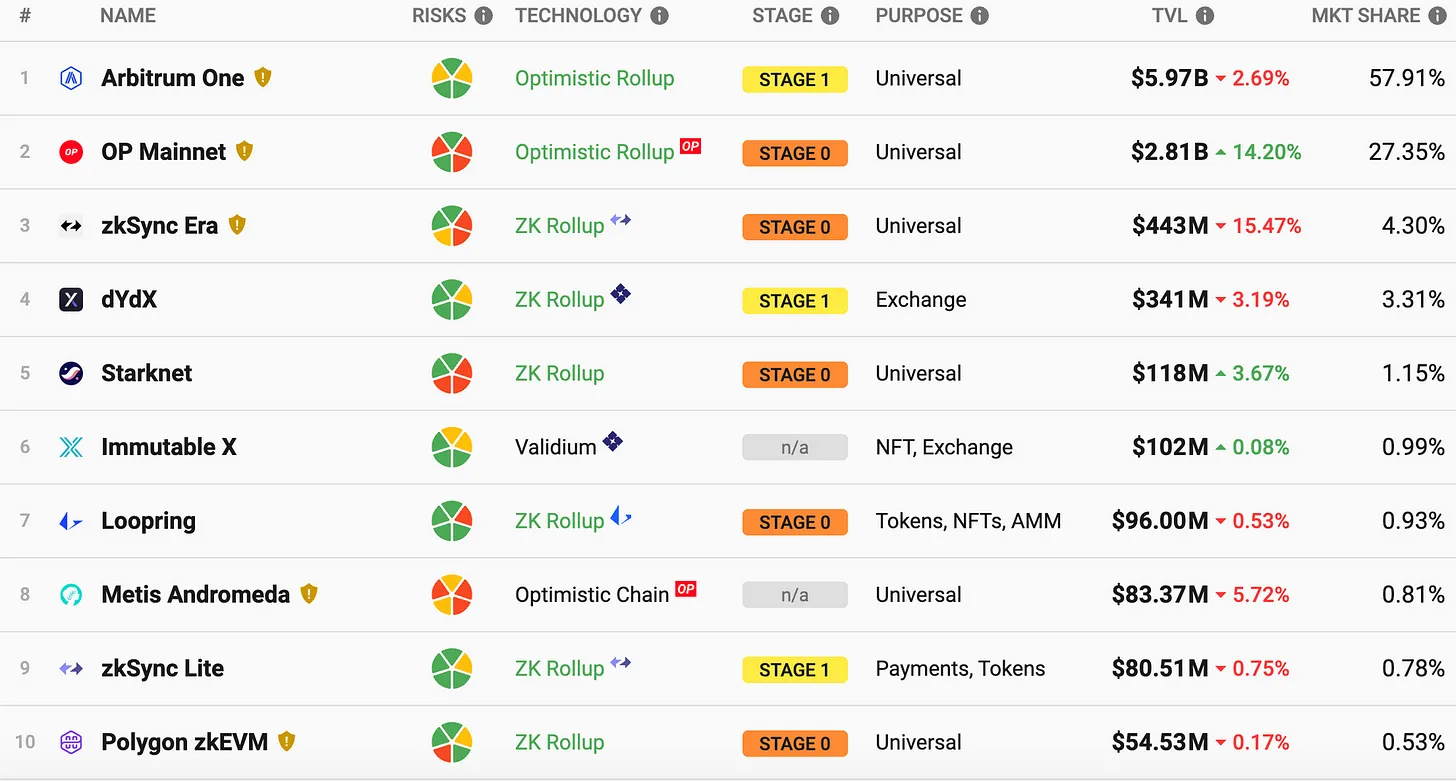Click the warning shield beside Arbitrum One
The width and height of the screenshot is (1456, 781).
(263, 77)
